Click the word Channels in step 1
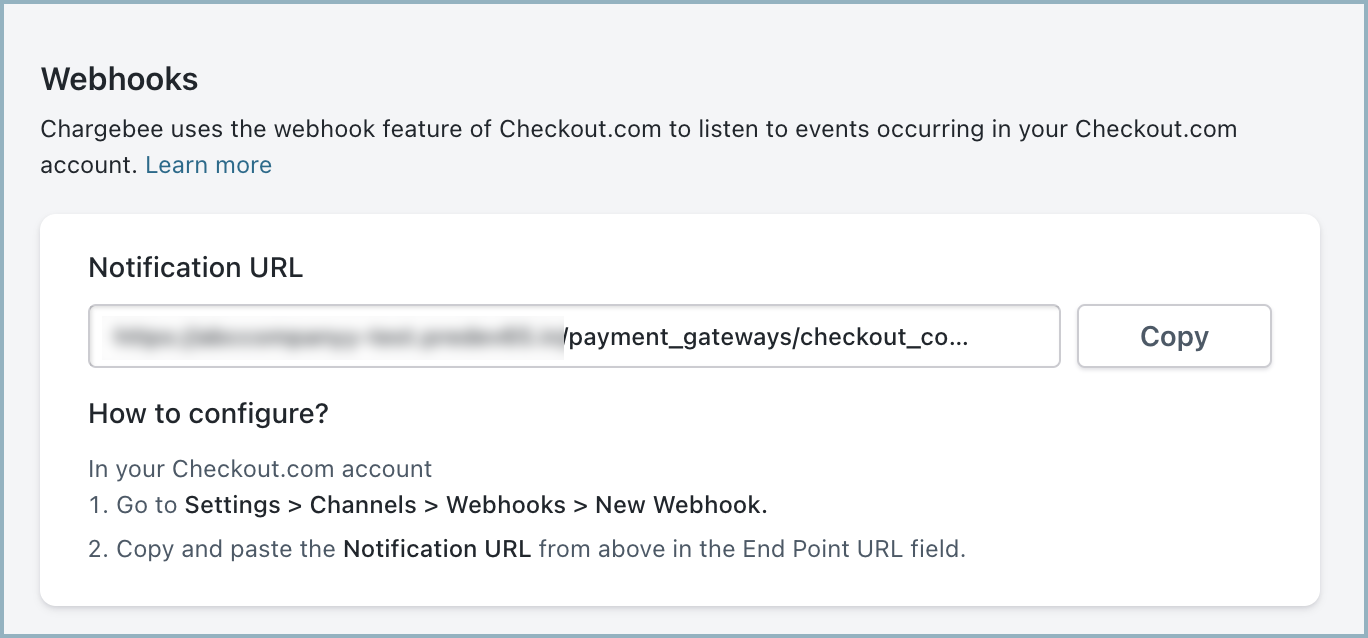Viewport: 1368px width, 638px height. (x=363, y=505)
